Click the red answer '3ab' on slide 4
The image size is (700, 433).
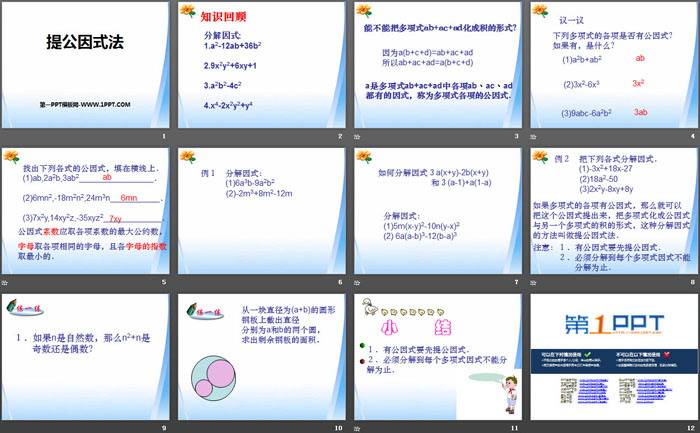[641, 112]
